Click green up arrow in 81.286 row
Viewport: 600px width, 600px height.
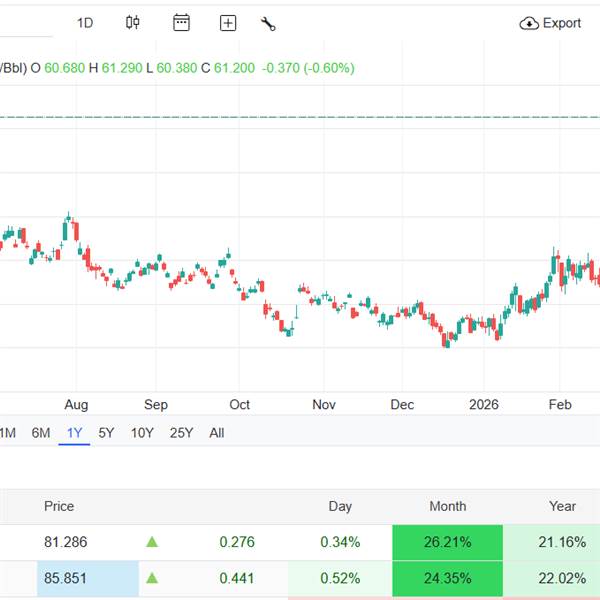[x=152, y=541]
